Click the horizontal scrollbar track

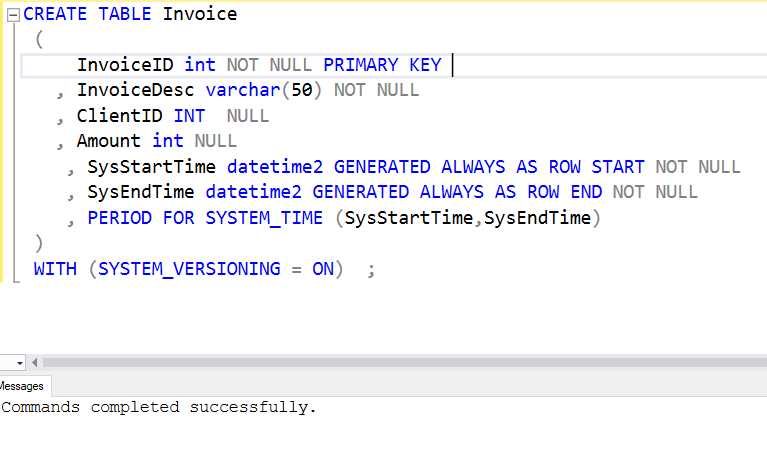tap(405, 363)
